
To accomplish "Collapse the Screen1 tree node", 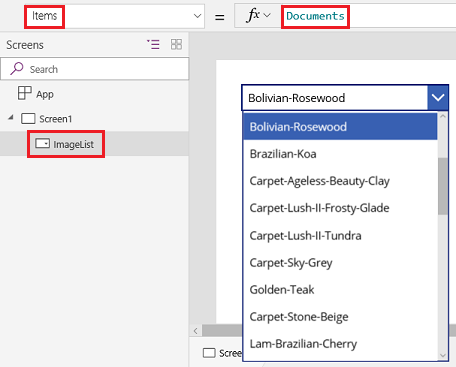I will (11, 117).
